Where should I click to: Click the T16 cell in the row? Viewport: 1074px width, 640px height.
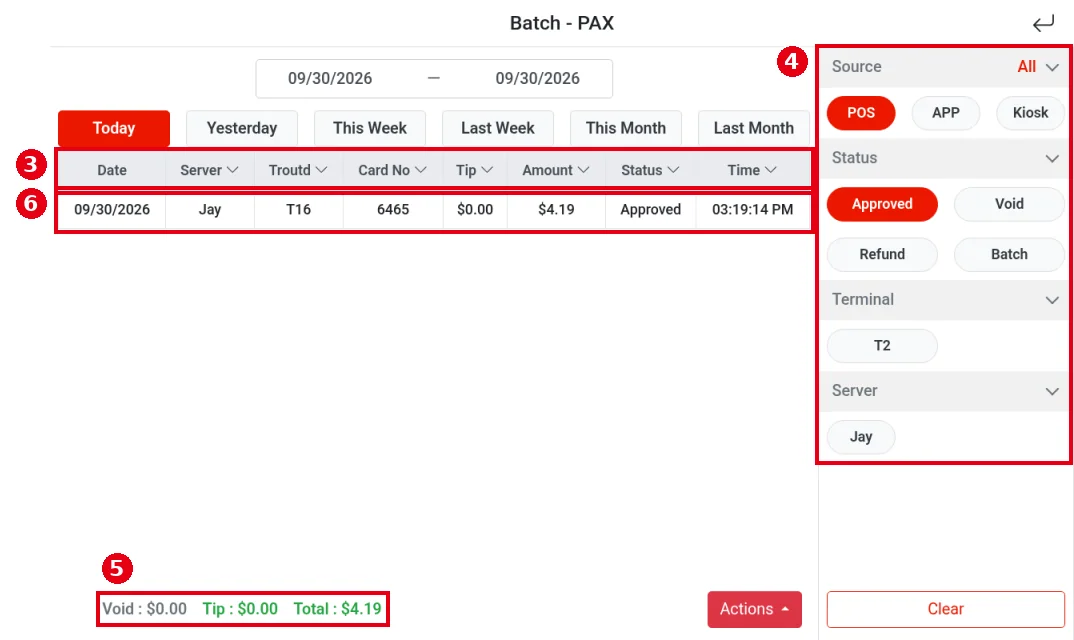299,210
